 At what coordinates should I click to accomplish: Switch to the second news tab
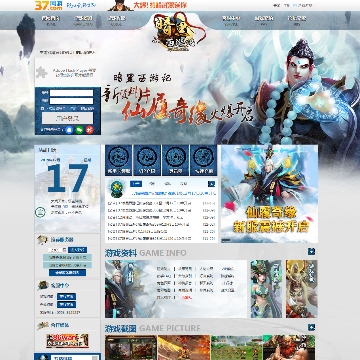coord(152,184)
